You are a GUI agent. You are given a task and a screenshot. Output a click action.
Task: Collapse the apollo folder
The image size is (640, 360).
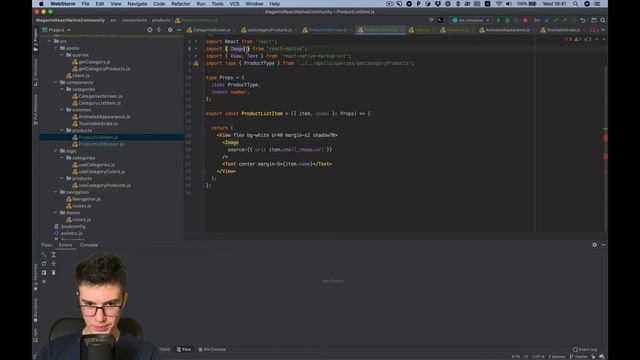click(56, 48)
